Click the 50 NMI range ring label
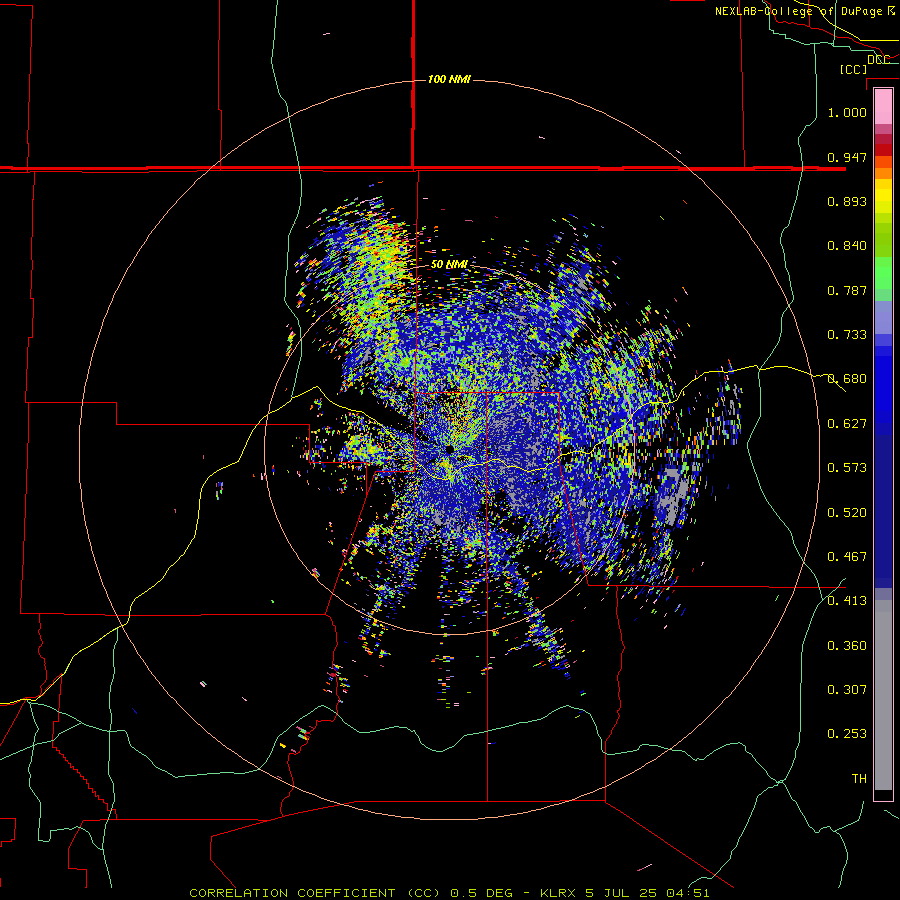This screenshot has height=900, width=900. [449, 264]
